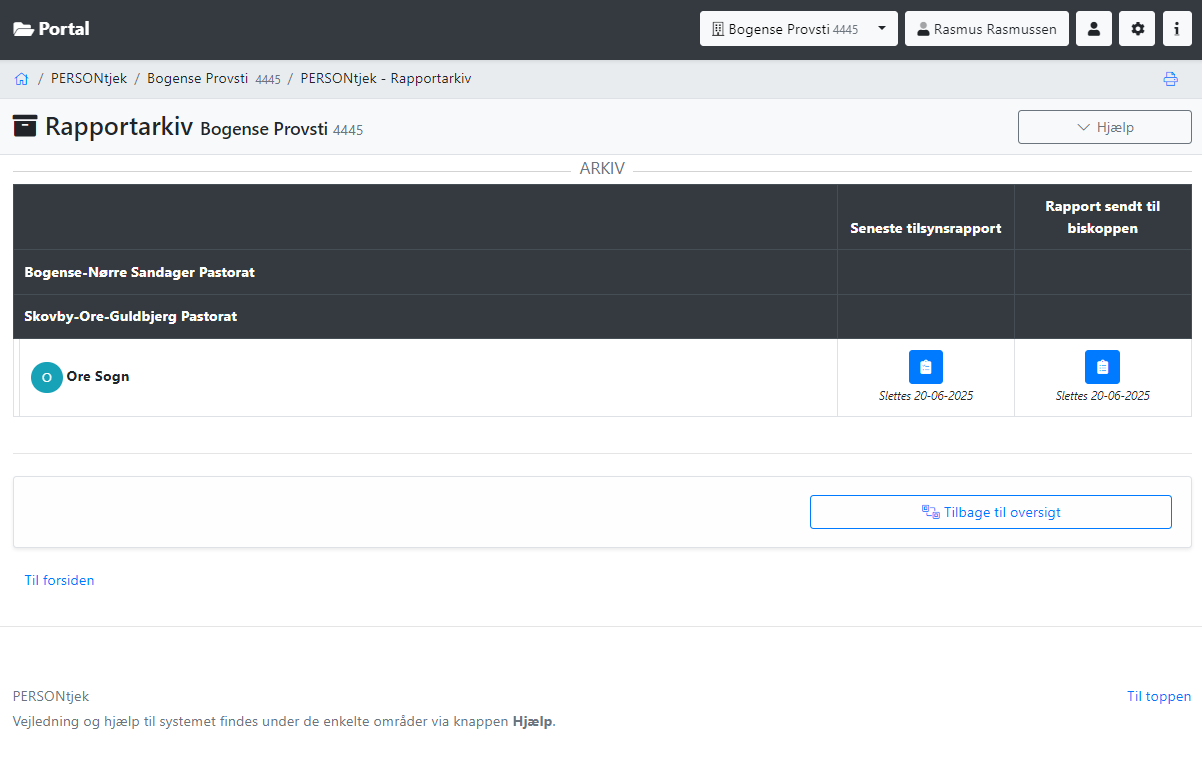Open Ore Sogn seneste tilsynsrapport icon
Image resolution: width=1202 pixels, height=757 pixels.
(x=926, y=367)
